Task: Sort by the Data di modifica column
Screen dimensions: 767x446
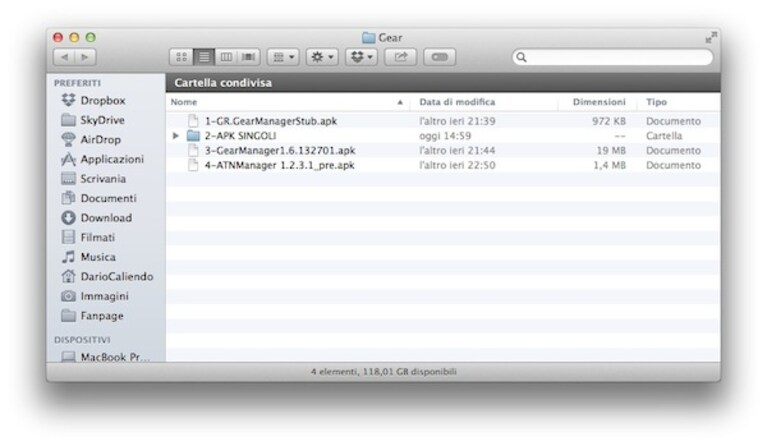Action: 457,102
